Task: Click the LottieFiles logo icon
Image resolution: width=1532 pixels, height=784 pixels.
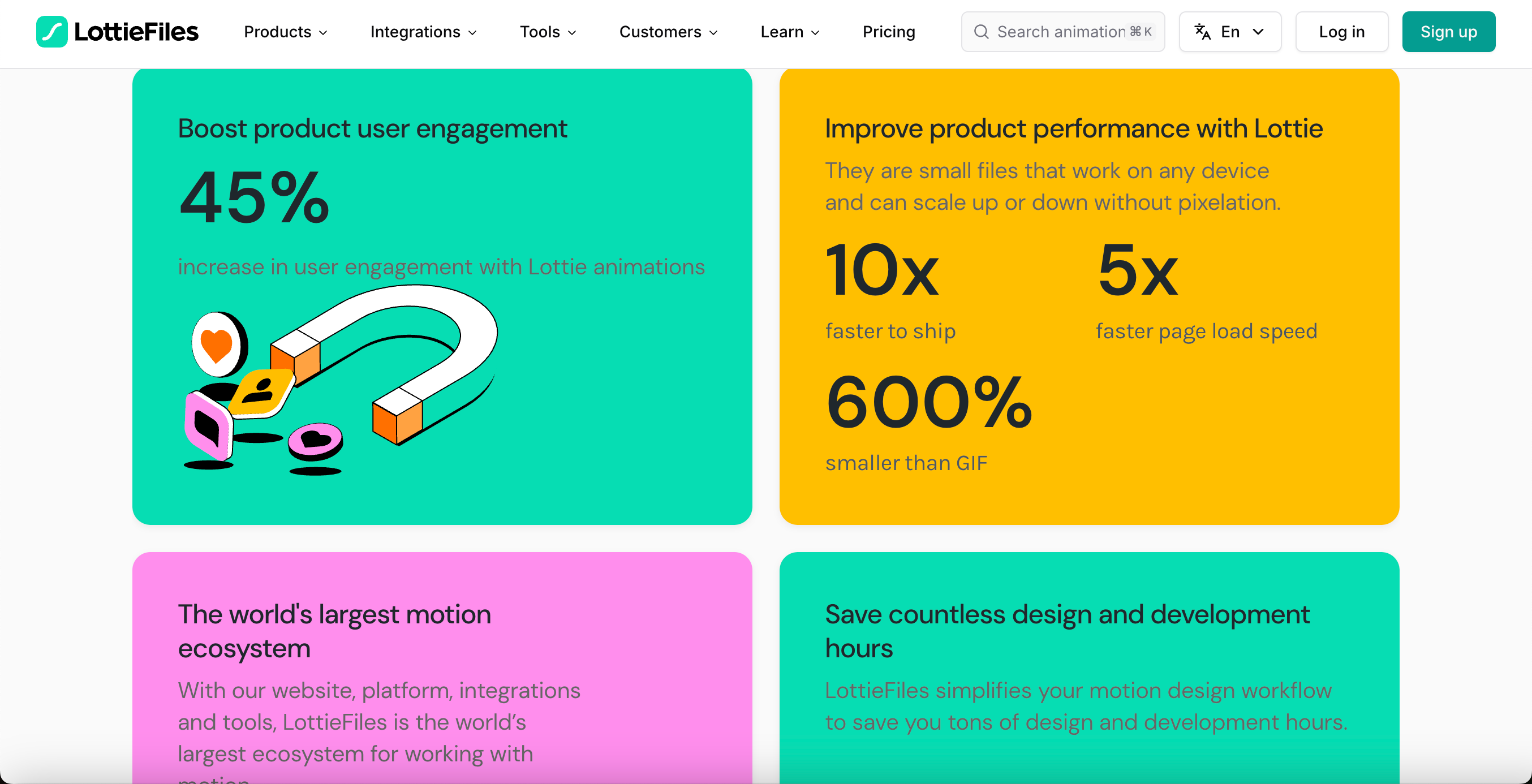Action: click(51, 32)
